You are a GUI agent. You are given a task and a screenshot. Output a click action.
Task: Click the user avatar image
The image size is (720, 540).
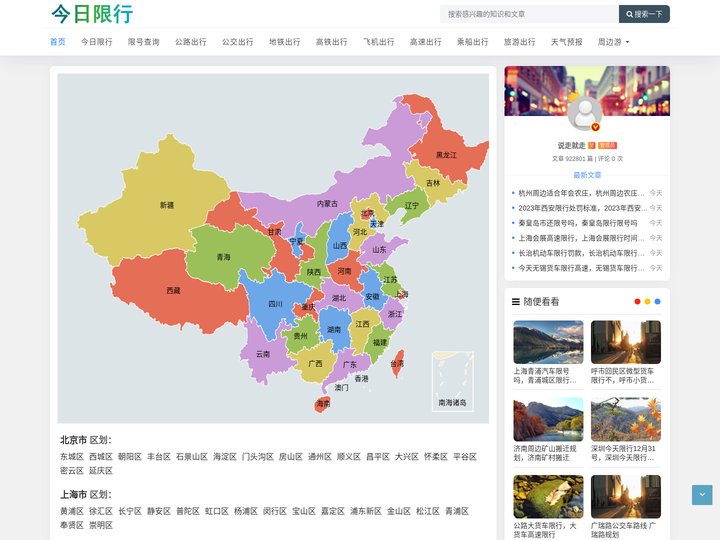click(x=585, y=113)
